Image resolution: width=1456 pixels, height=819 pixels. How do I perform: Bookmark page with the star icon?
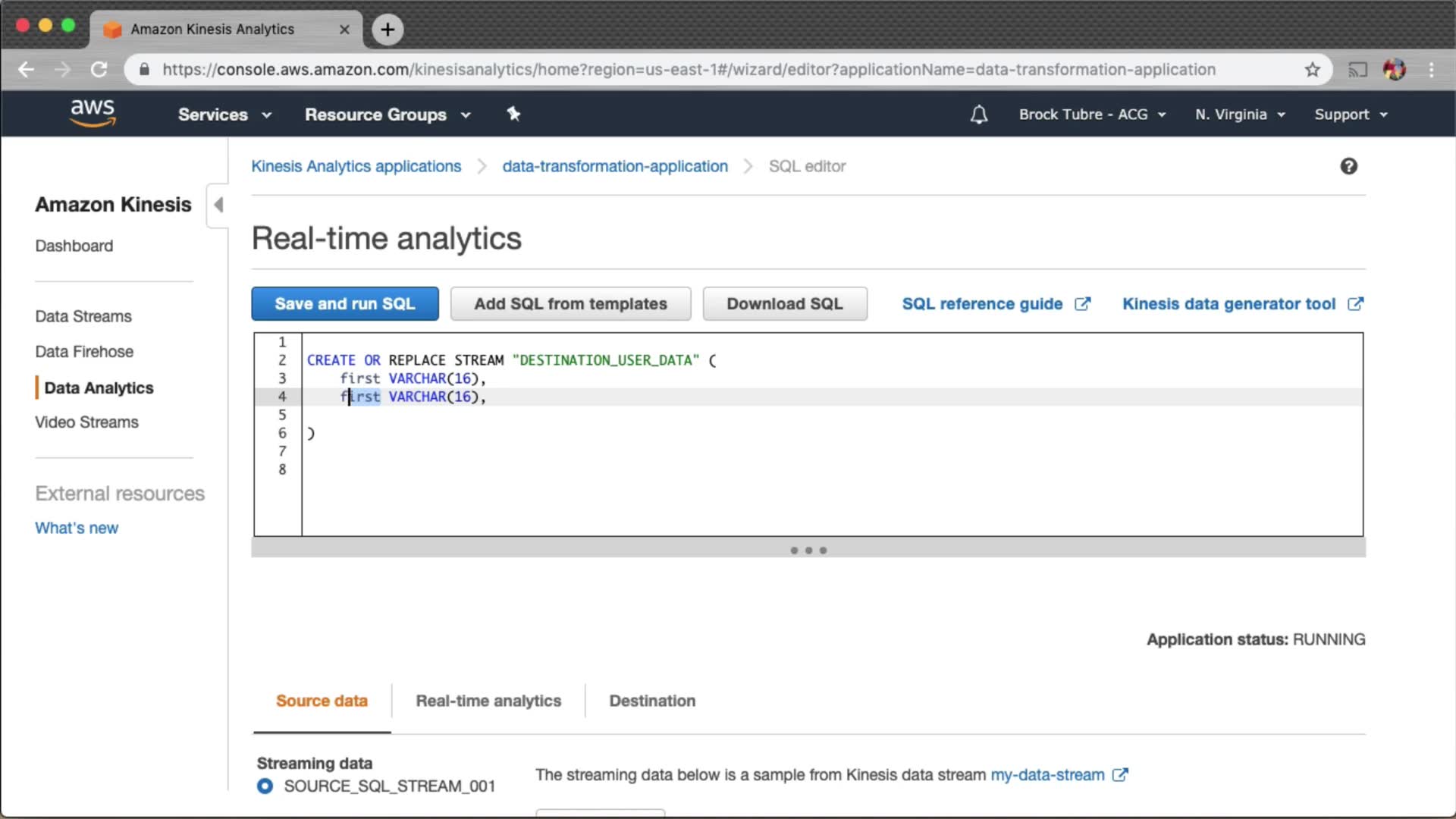[x=1313, y=70]
